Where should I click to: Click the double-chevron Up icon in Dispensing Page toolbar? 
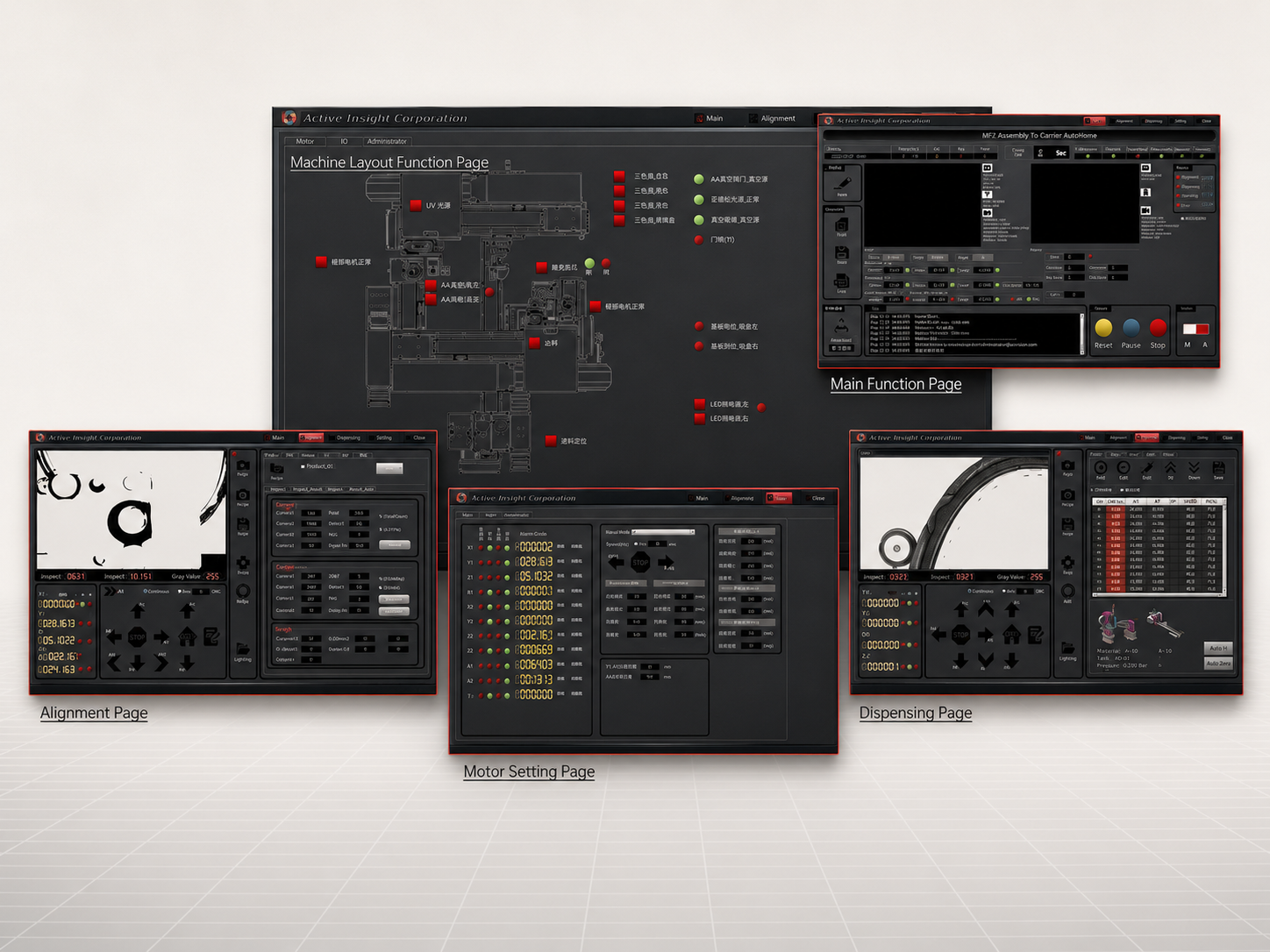(1170, 468)
